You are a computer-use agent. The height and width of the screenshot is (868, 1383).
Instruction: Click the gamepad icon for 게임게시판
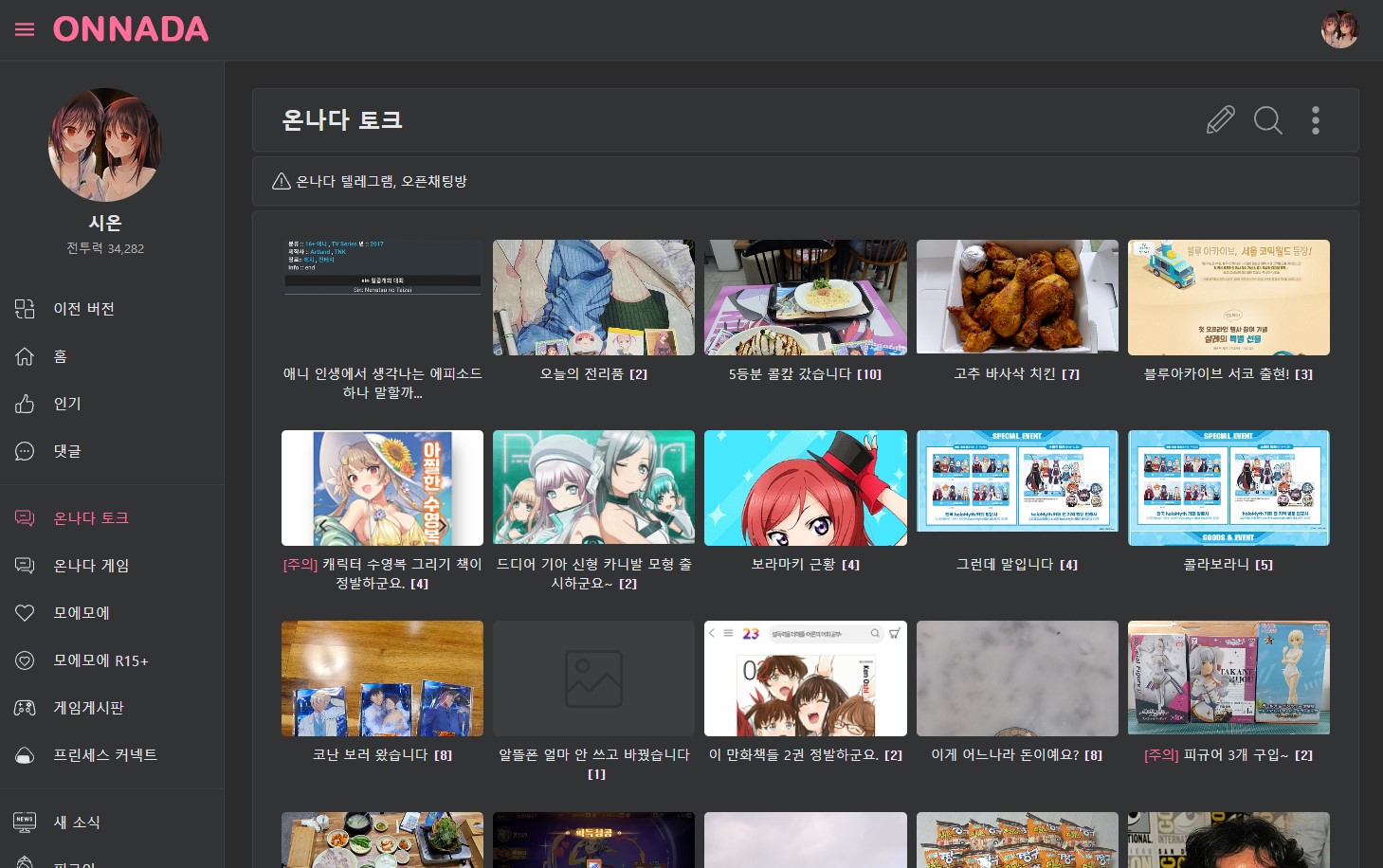[x=25, y=708]
